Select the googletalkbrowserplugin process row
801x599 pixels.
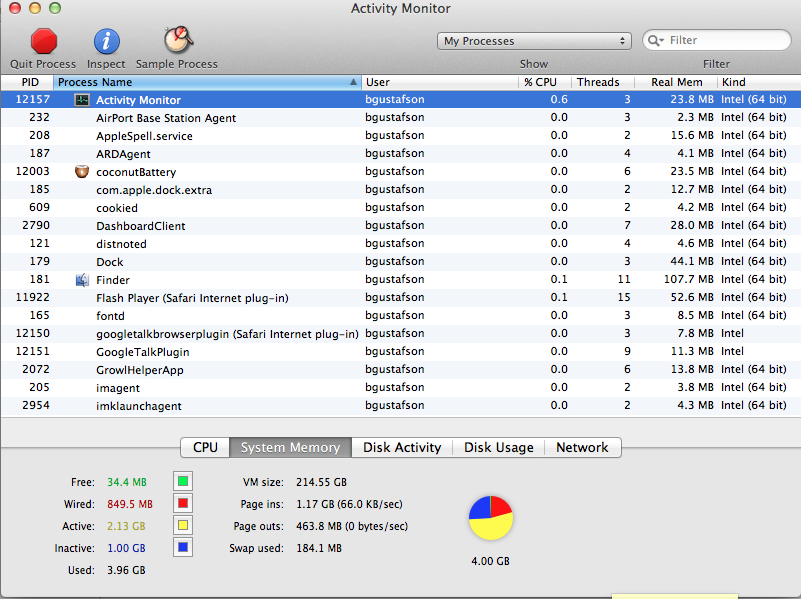(400, 333)
